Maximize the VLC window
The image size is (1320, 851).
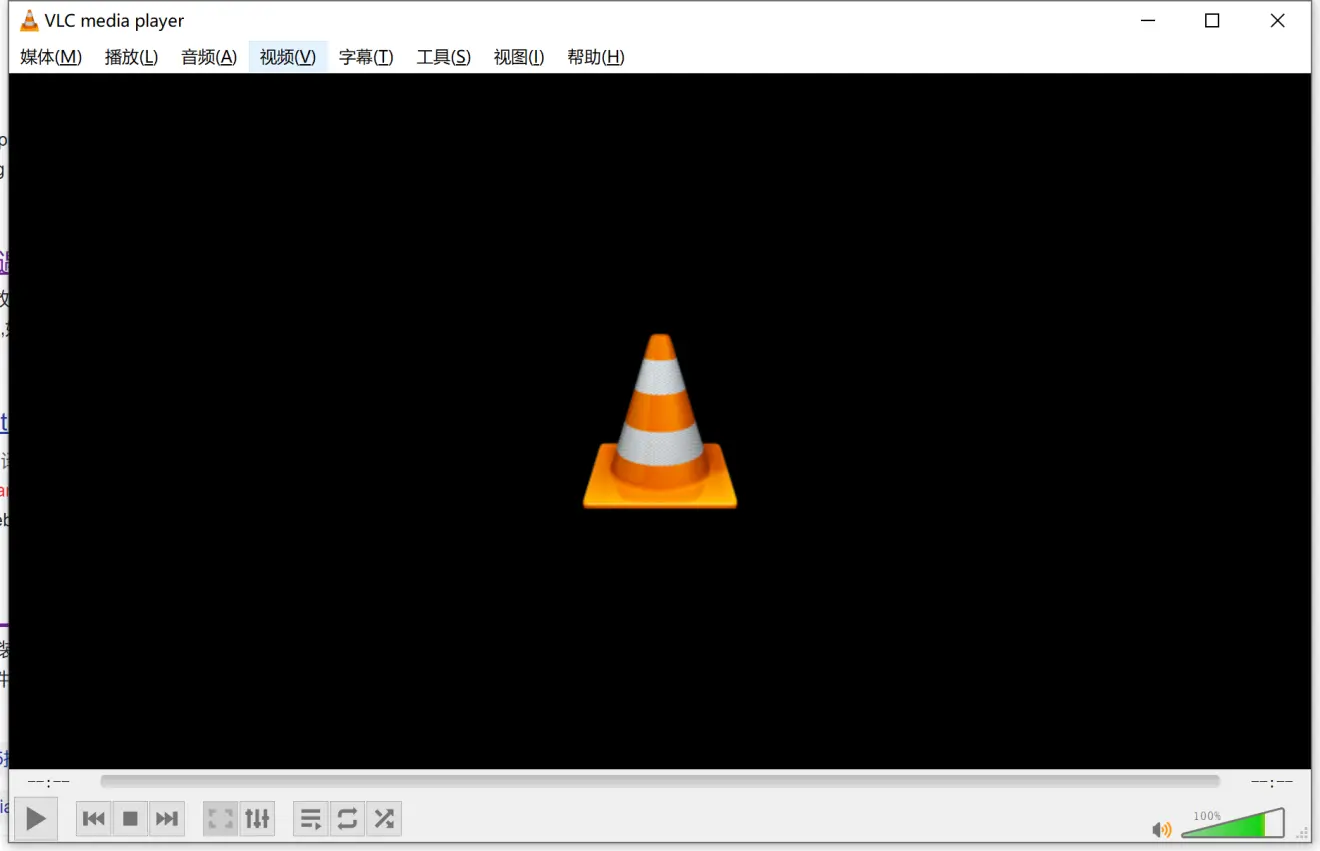(1212, 21)
